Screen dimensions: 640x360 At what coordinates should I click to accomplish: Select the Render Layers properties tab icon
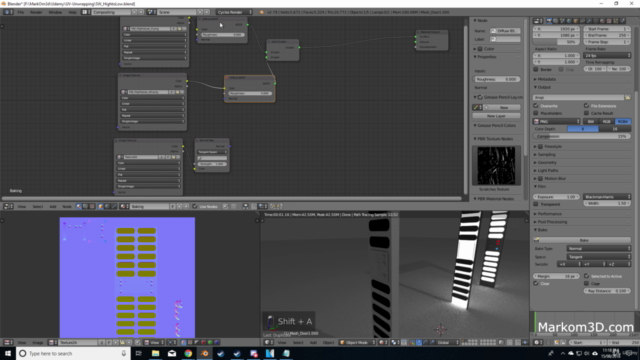(x=556, y=21)
